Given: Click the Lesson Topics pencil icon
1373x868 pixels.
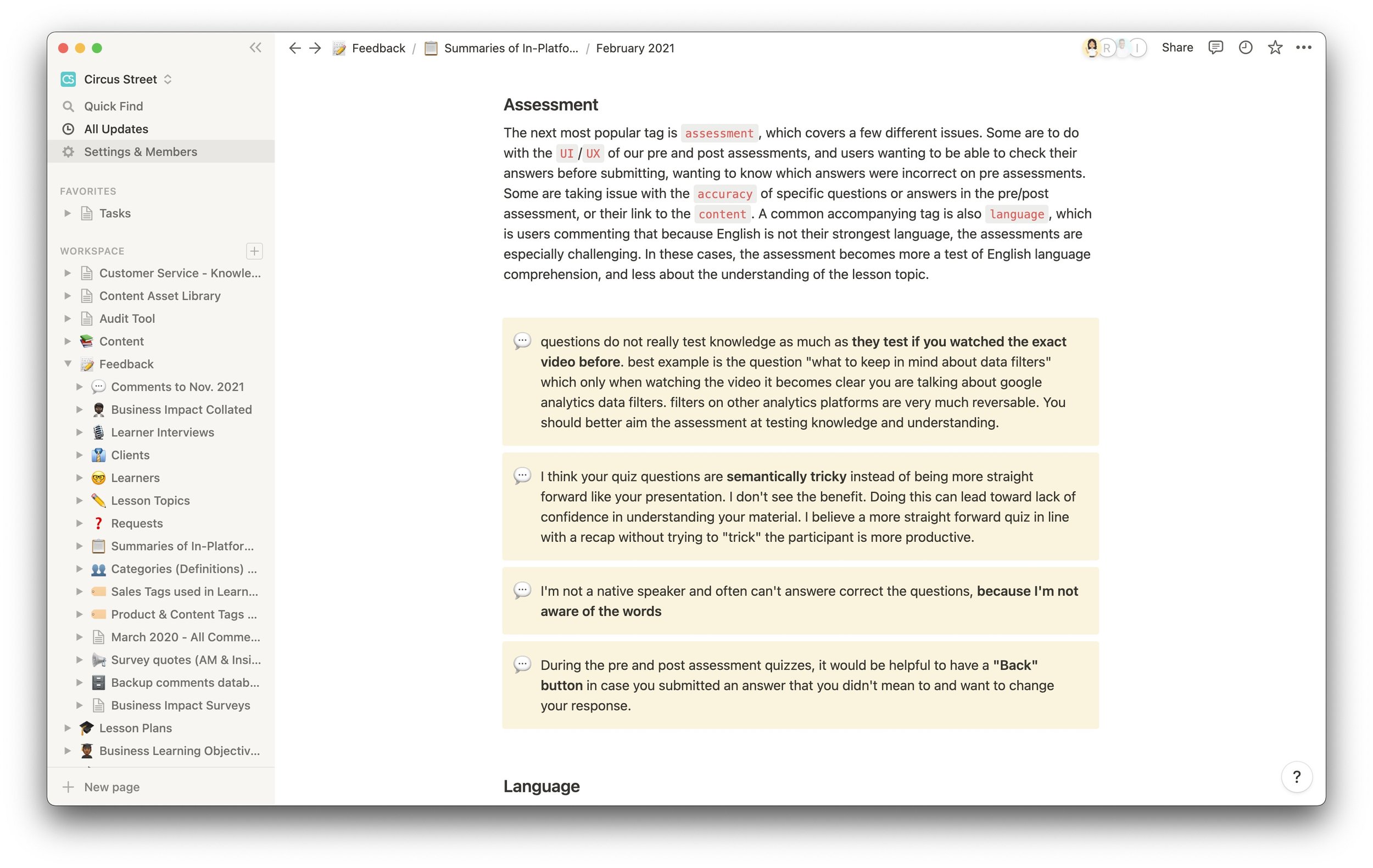Looking at the screenshot, I should pyautogui.click(x=98, y=500).
